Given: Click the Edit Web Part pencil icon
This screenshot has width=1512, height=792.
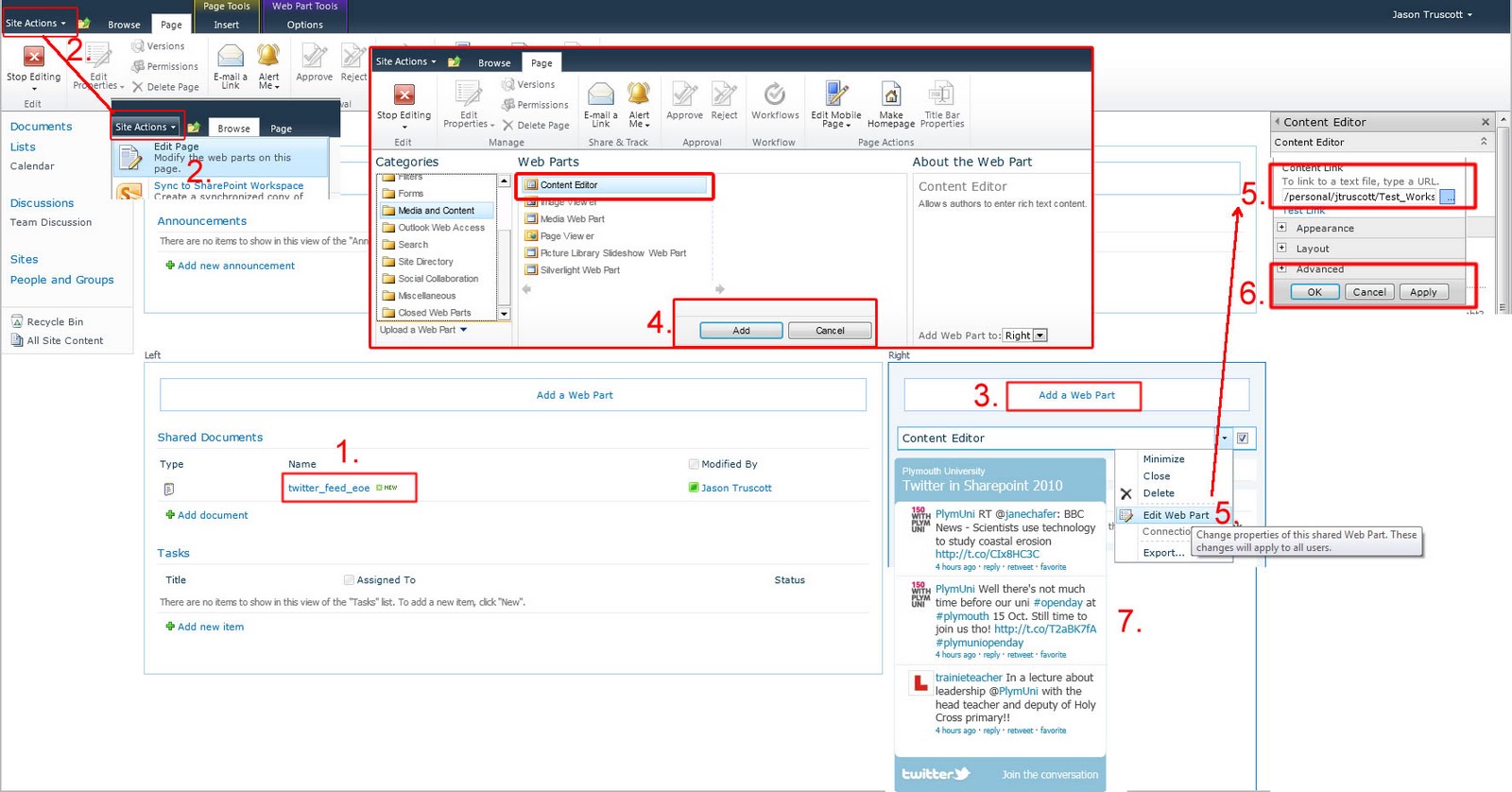Looking at the screenshot, I should (x=1125, y=515).
